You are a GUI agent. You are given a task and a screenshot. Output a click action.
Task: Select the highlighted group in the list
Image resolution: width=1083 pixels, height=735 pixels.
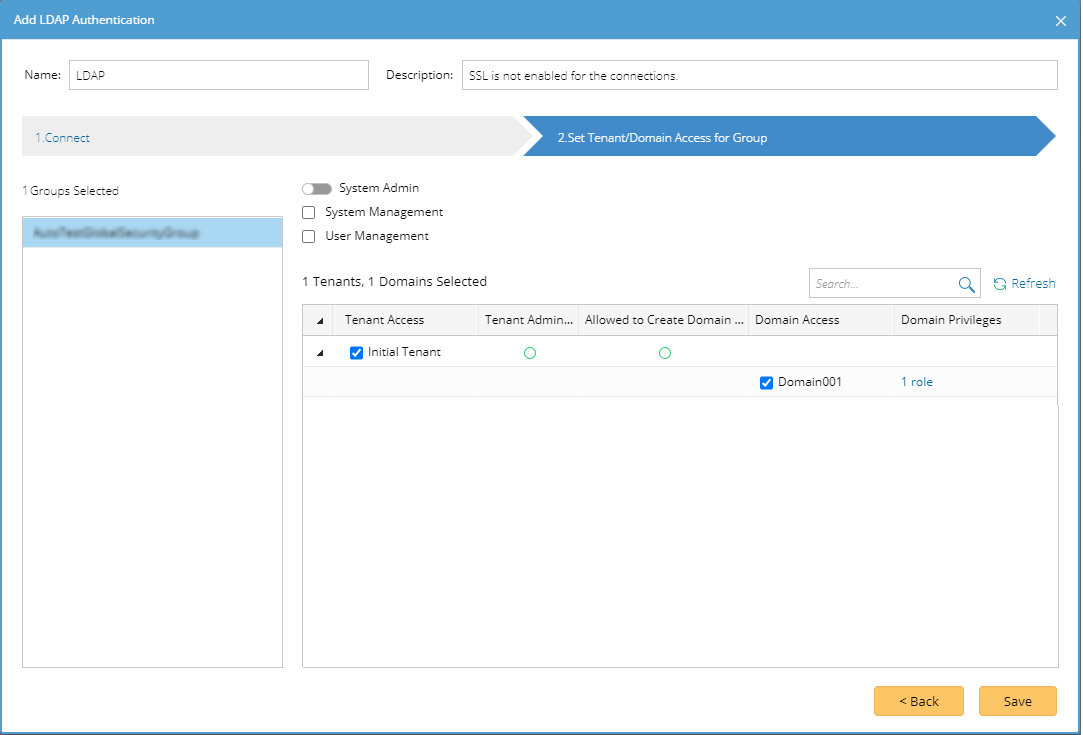coord(152,233)
